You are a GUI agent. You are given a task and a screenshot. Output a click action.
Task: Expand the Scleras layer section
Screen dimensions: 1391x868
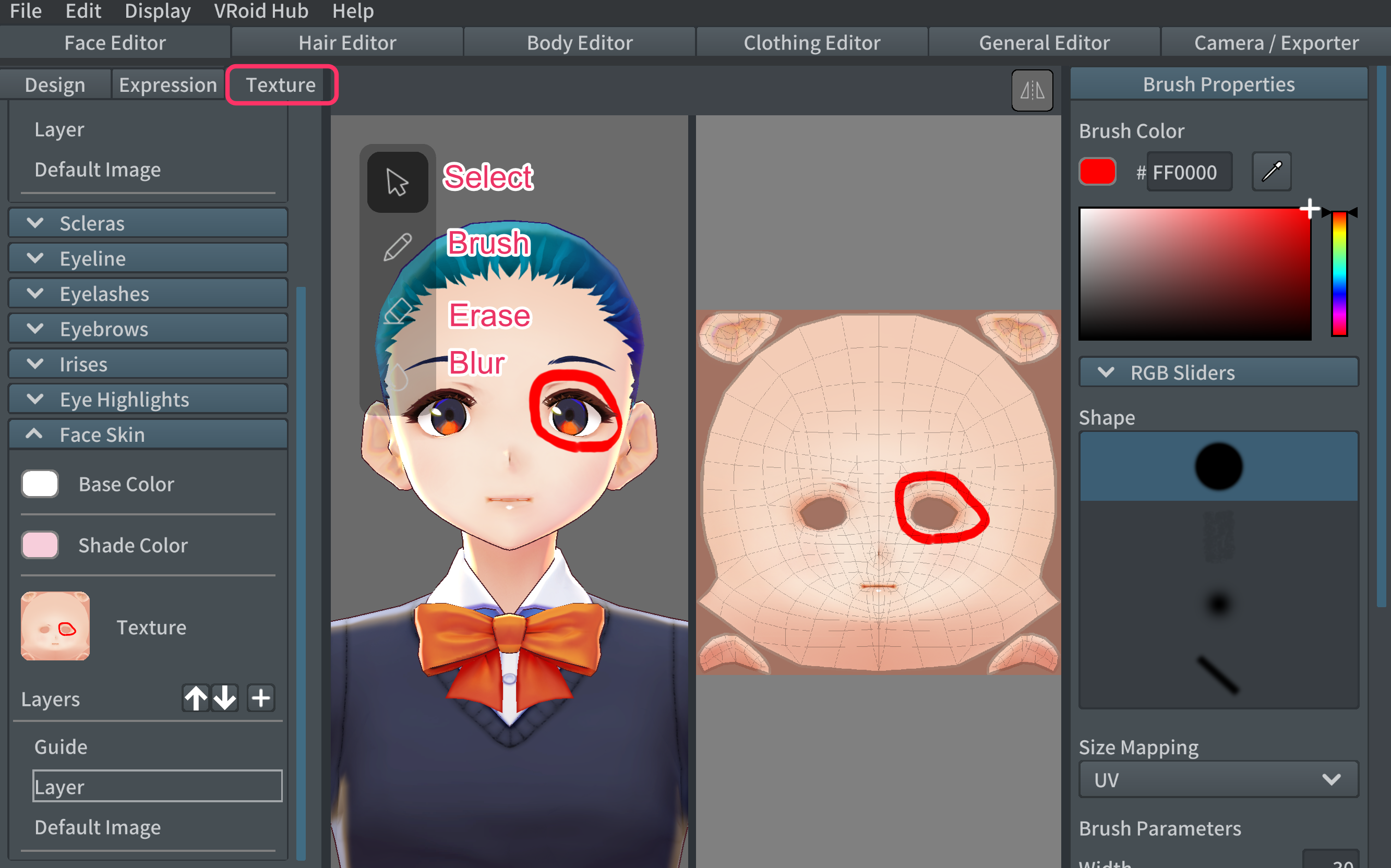point(37,223)
